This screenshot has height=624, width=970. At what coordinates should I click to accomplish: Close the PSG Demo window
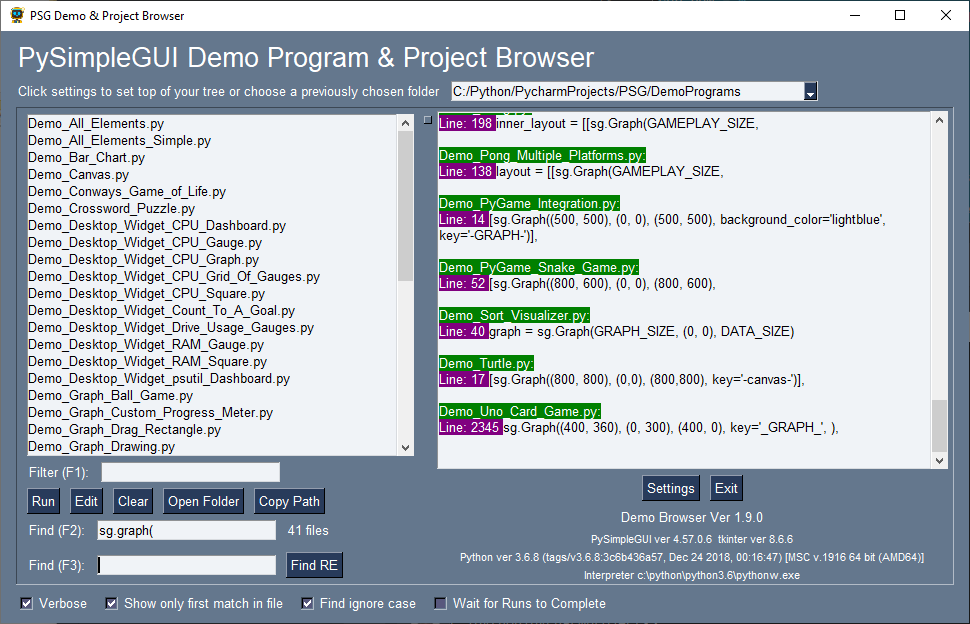point(946,15)
